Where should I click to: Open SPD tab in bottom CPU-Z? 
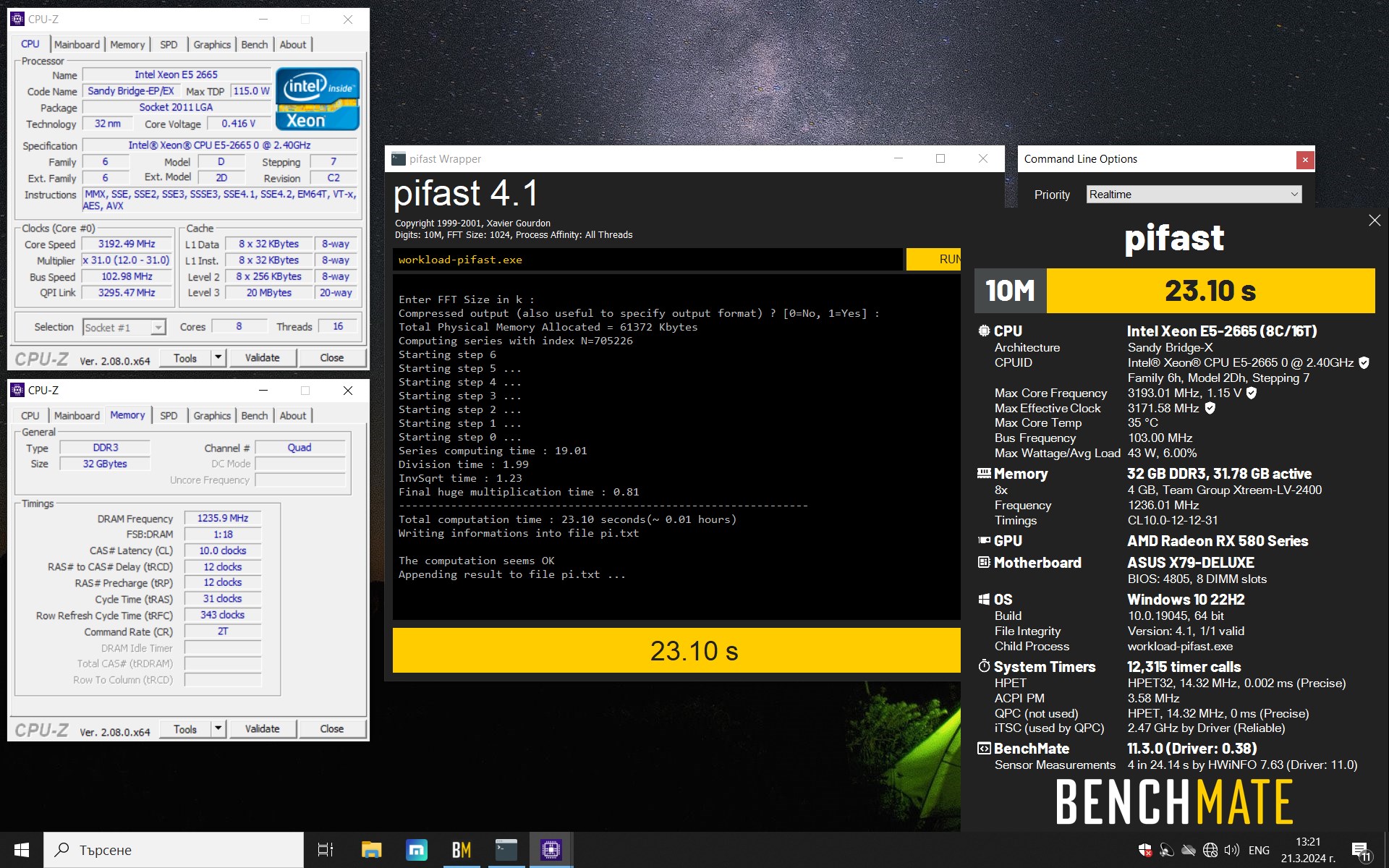[169, 416]
